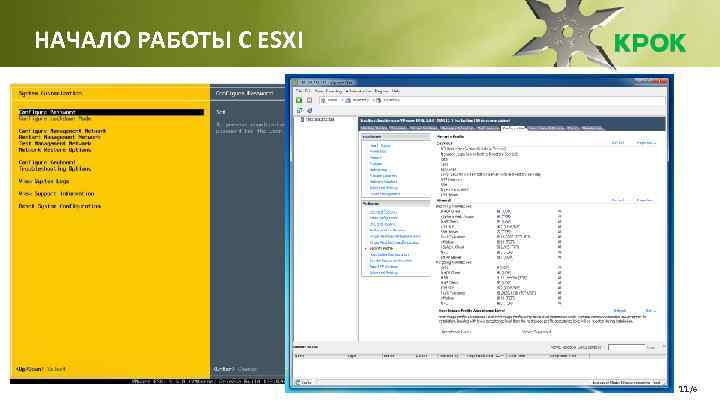The height and width of the screenshot is (405, 720).
Task: Select Test Management Network in the ESXi console
Action: point(55,143)
